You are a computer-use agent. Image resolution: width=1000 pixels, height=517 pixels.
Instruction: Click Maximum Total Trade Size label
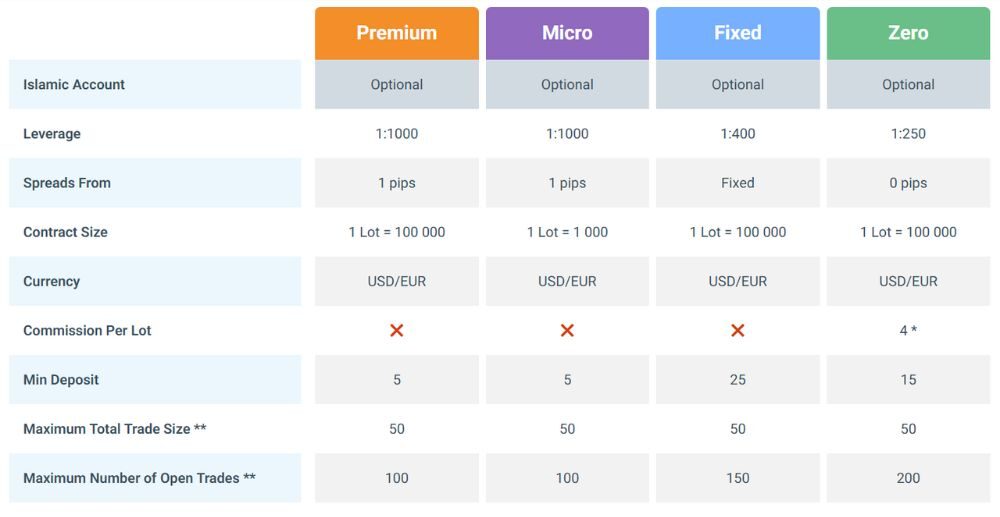click(x=115, y=429)
